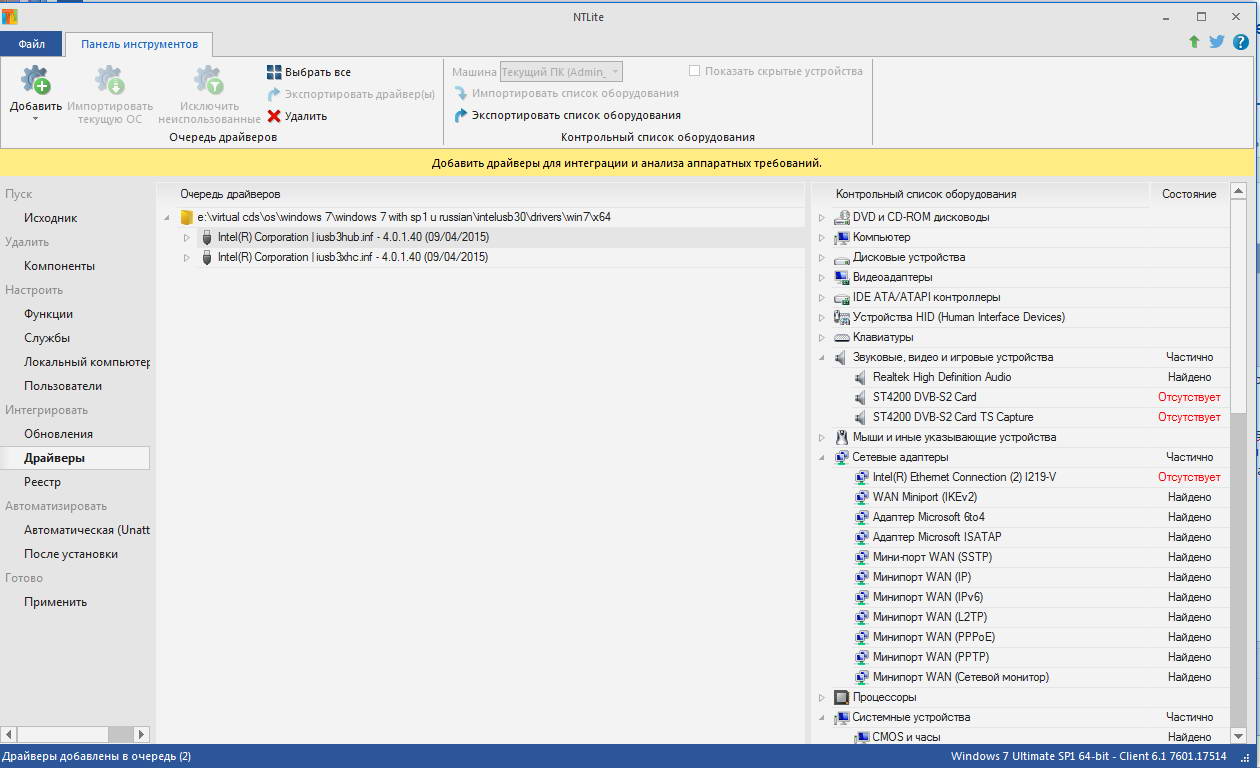Image resolution: width=1260 pixels, height=768 pixels.
Task: Expand the iusb3hub.inf driver row
Action: [186, 237]
